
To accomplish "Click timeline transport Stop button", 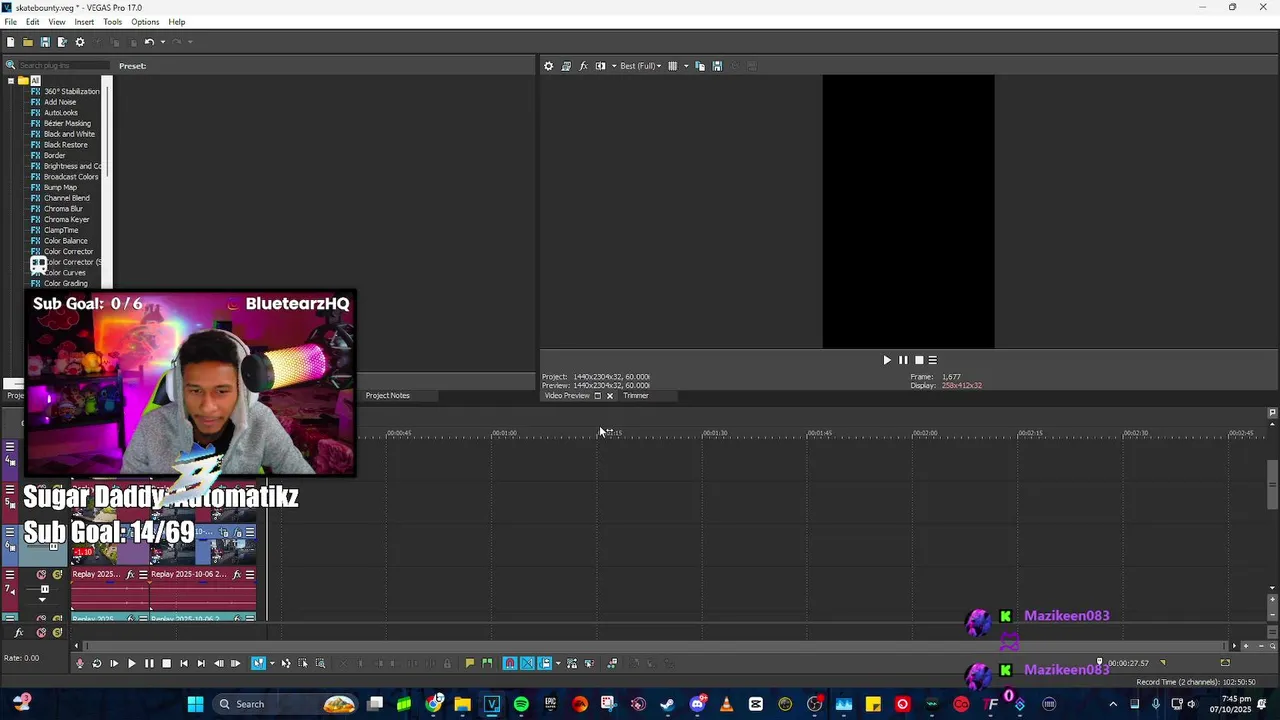I will coord(166,663).
